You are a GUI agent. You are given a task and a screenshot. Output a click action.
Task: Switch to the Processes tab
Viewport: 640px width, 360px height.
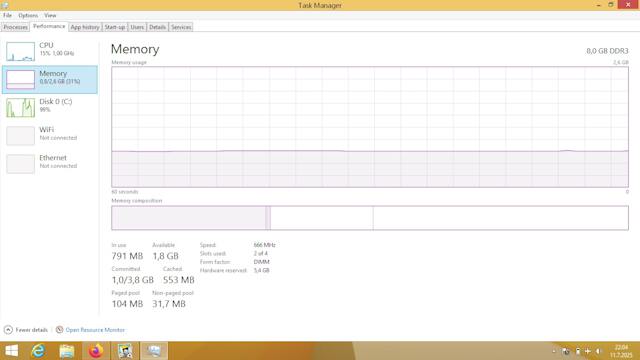coord(16,27)
